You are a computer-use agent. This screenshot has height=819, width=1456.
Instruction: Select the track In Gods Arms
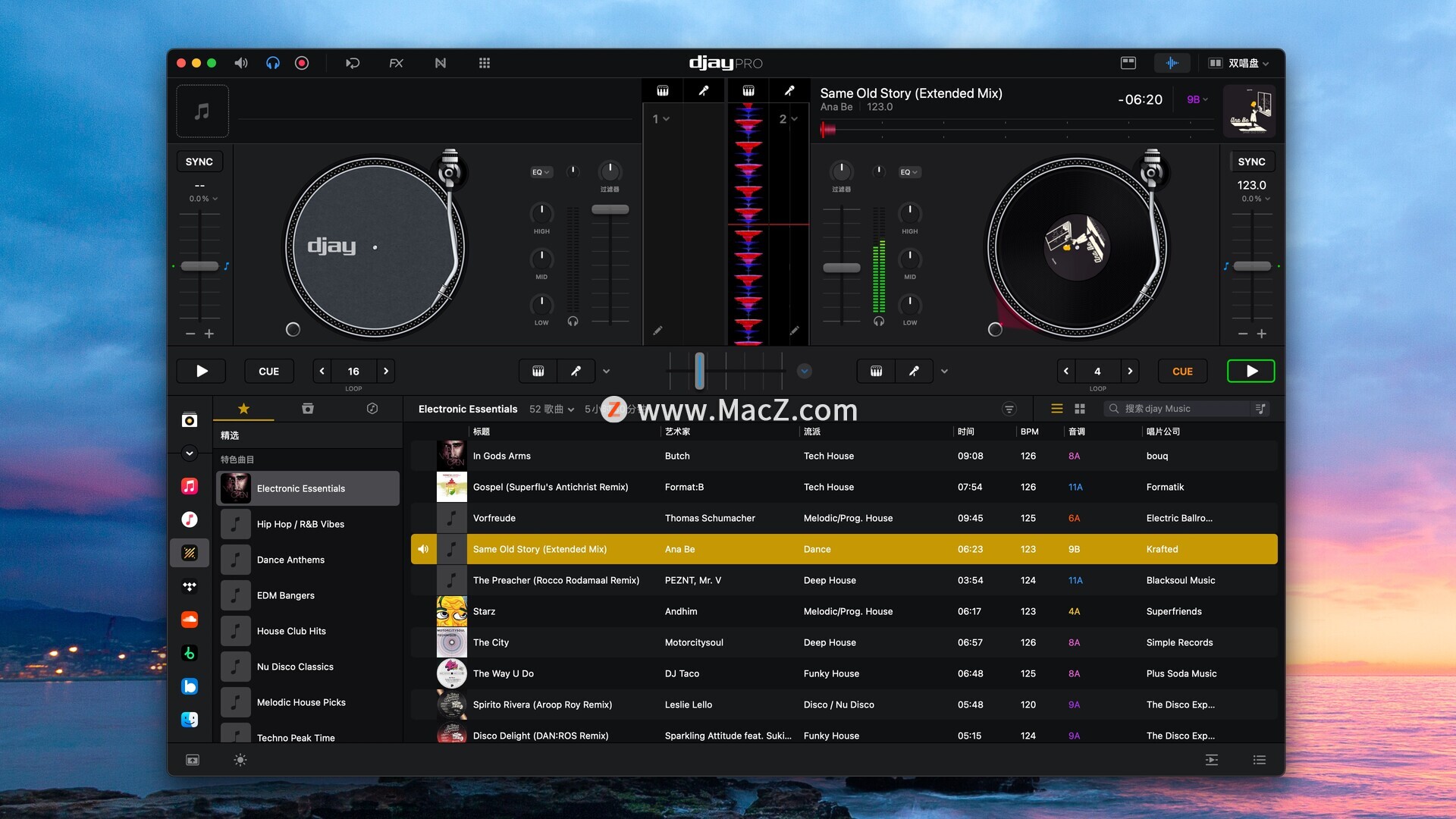[x=844, y=456]
